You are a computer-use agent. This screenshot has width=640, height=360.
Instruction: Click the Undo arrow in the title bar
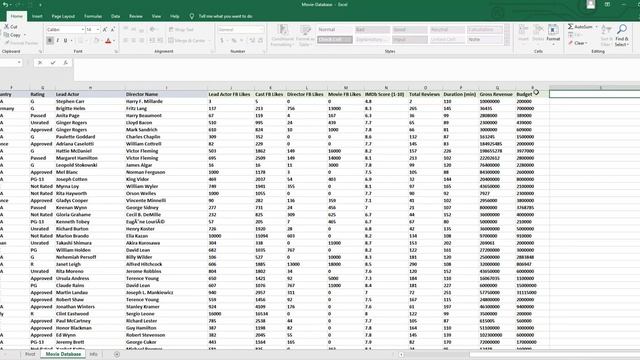tap(5, 4)
